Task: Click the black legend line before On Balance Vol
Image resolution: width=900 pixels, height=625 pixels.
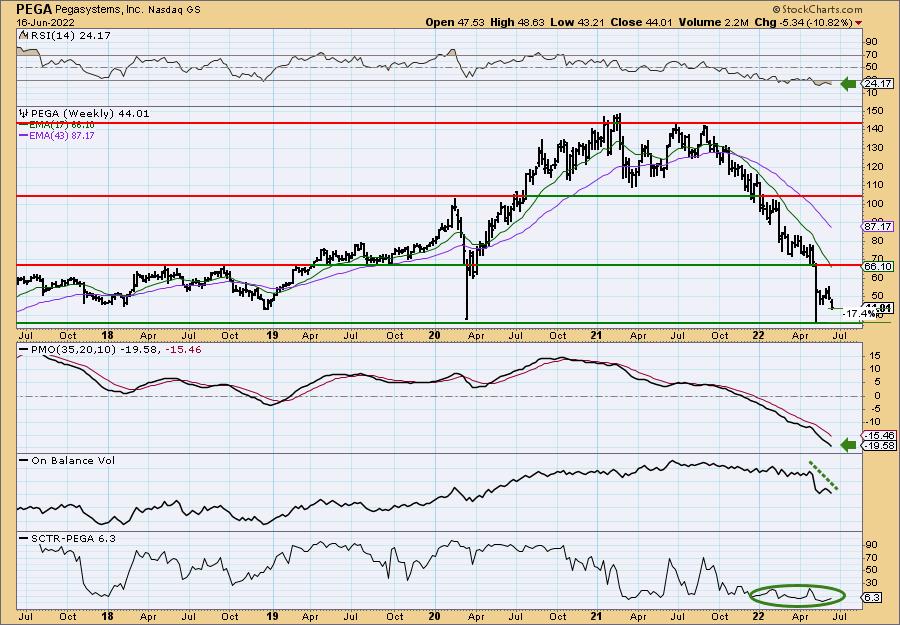Action: pyautogui.click(x=23, y=460)
